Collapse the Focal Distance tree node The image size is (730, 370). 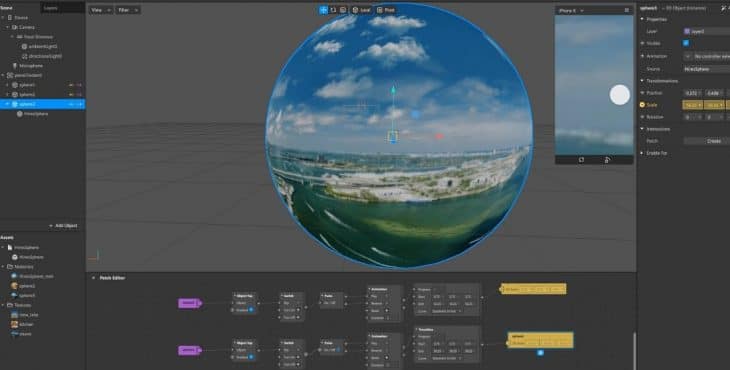[x=13, y=37]
